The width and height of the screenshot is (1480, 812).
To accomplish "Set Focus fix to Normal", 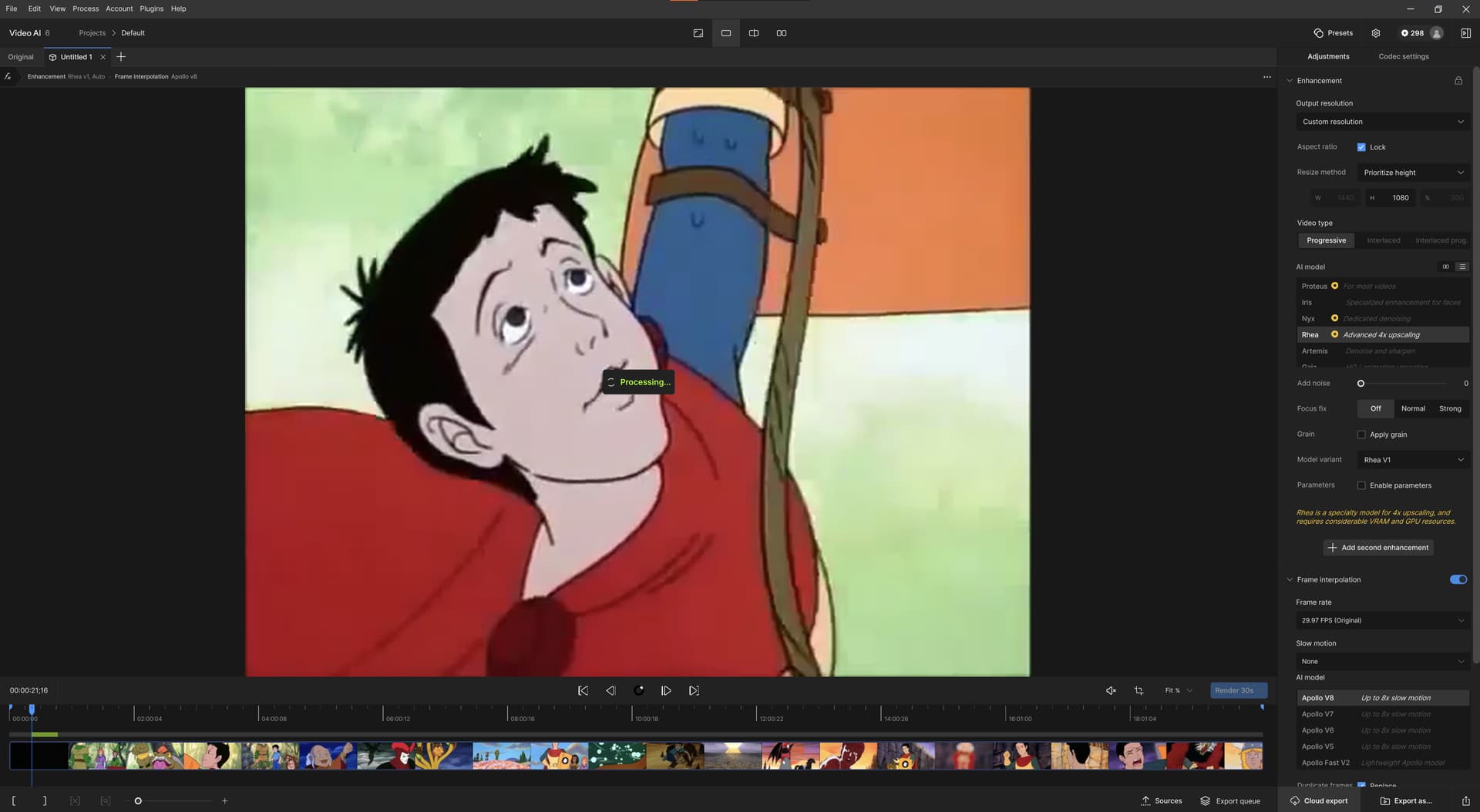I will 1413,408.
